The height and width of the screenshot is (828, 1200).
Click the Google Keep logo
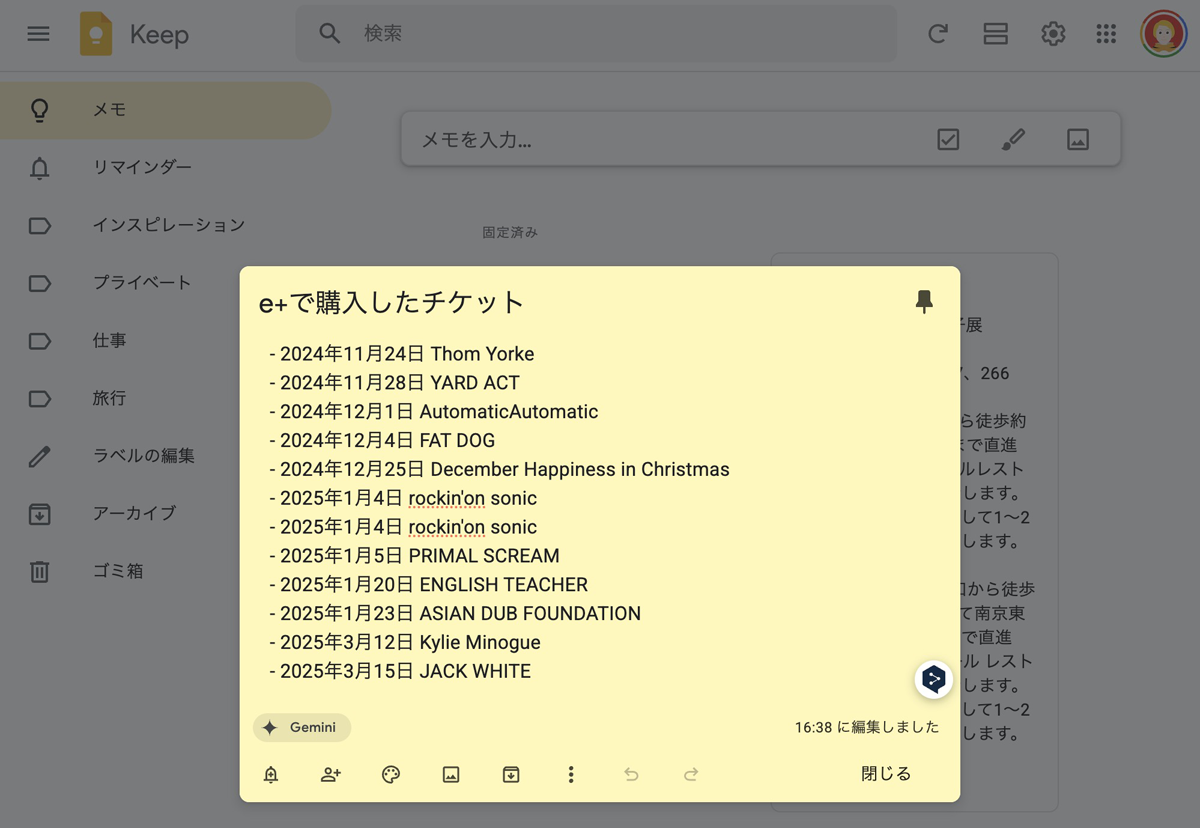tap(96, 34)
